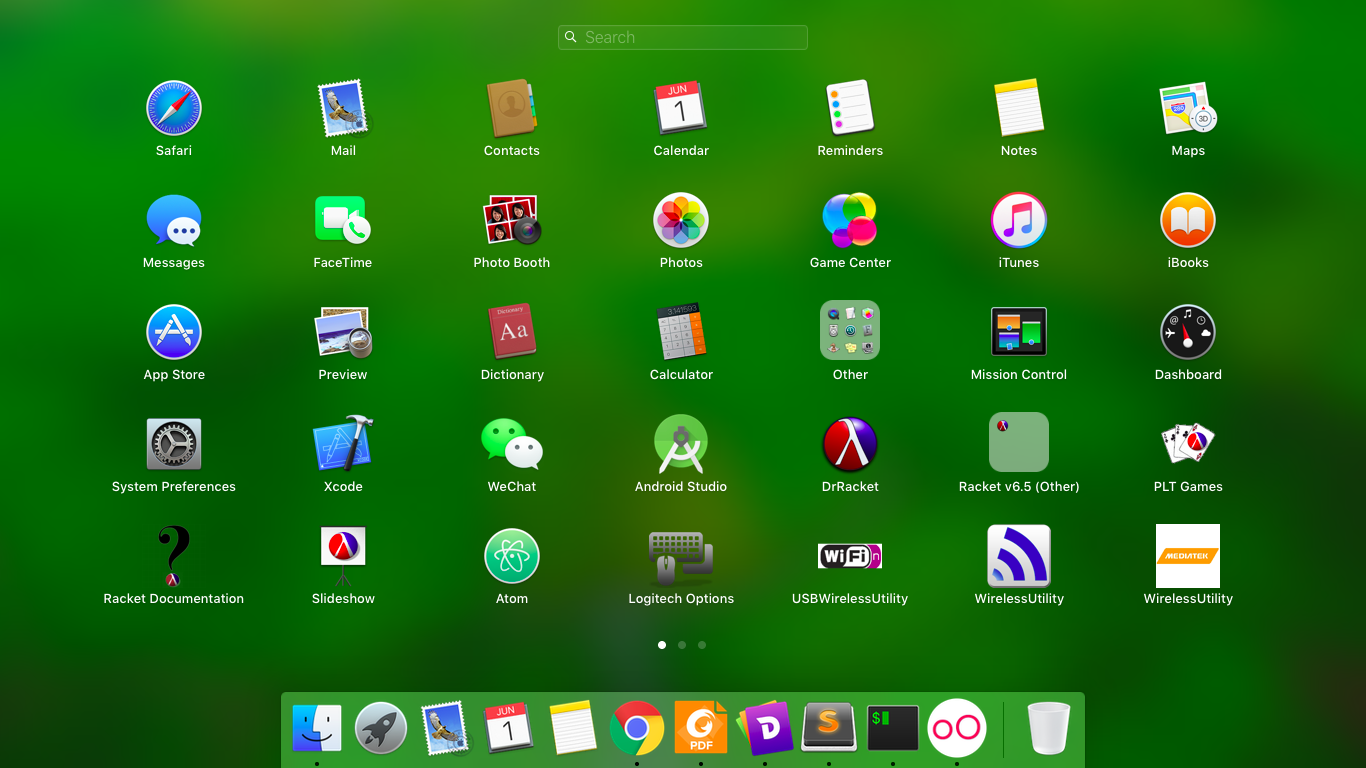Launch Android Studio
Image resolution: width=1366 pixels, height=768 pixels.
click(x=681, y=444)
